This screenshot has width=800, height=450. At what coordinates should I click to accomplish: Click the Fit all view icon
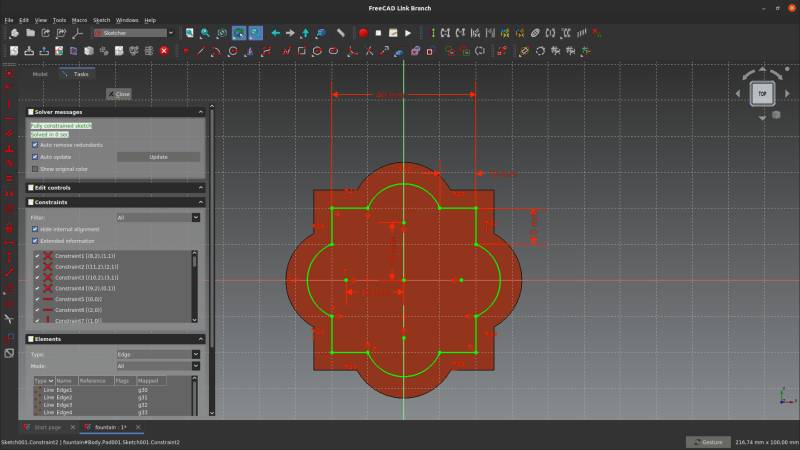pyautogui.click(x=189, y=33)
